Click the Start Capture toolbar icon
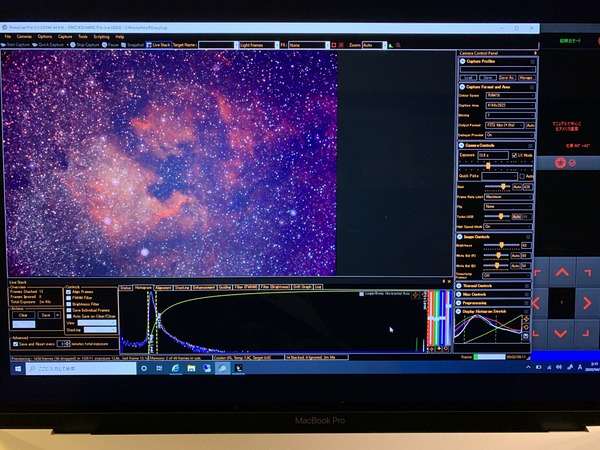600x450 pixels. 3,45
